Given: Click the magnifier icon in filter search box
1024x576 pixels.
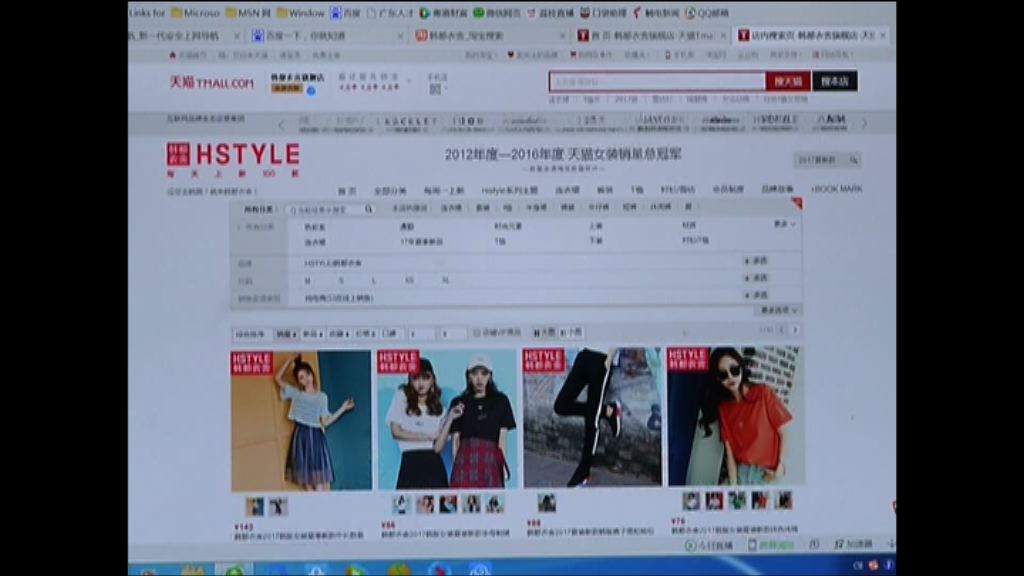Looking at the screenshot, I should (368, 210).
